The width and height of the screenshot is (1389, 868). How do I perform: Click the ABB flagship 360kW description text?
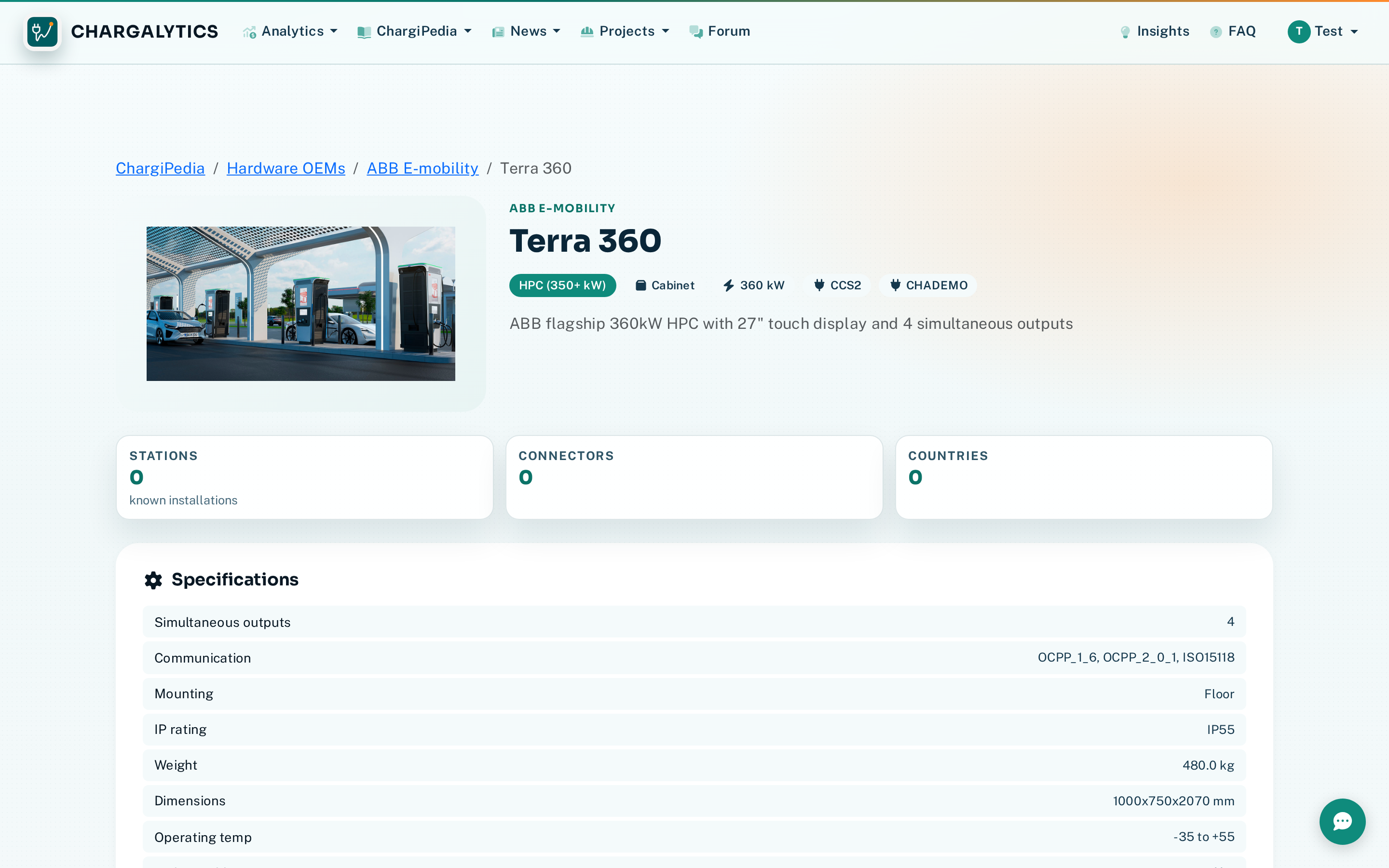791,324
